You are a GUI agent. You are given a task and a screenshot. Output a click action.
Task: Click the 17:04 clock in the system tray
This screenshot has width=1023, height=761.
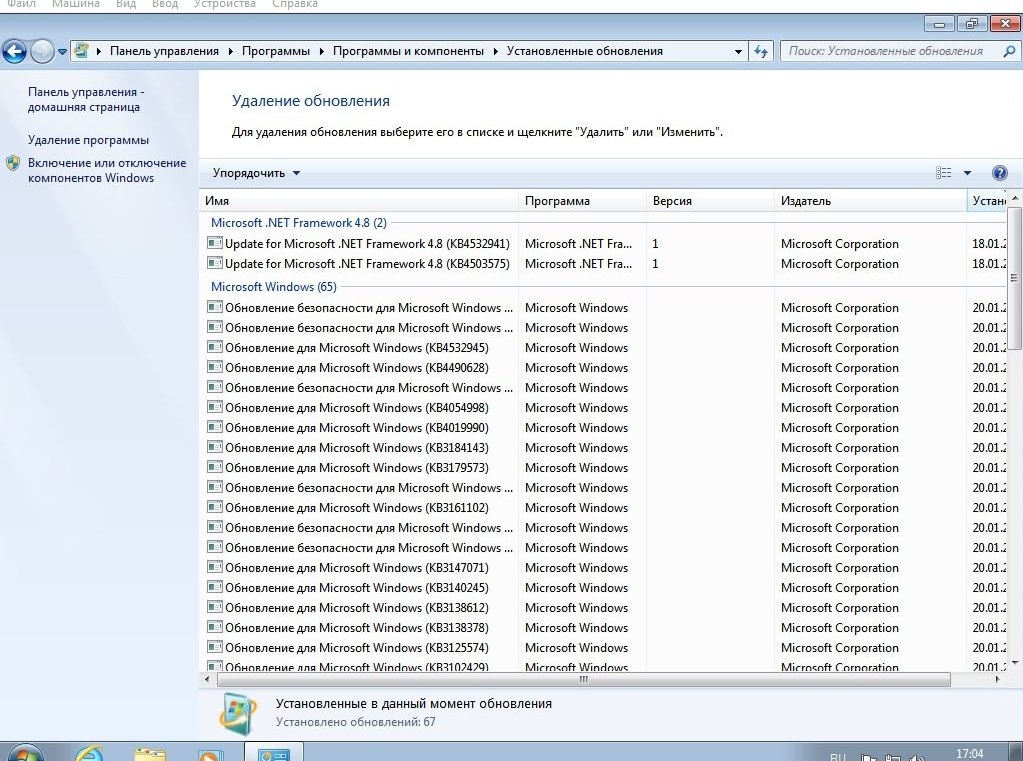tap(970, 753)
